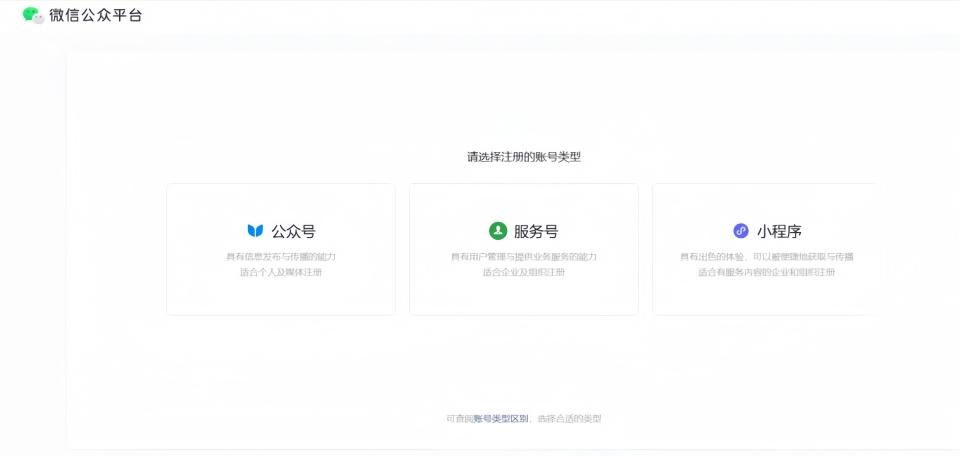Click the 公众号 card title
Viewport: 960px width, 456px height.
[x=294, y=231]
